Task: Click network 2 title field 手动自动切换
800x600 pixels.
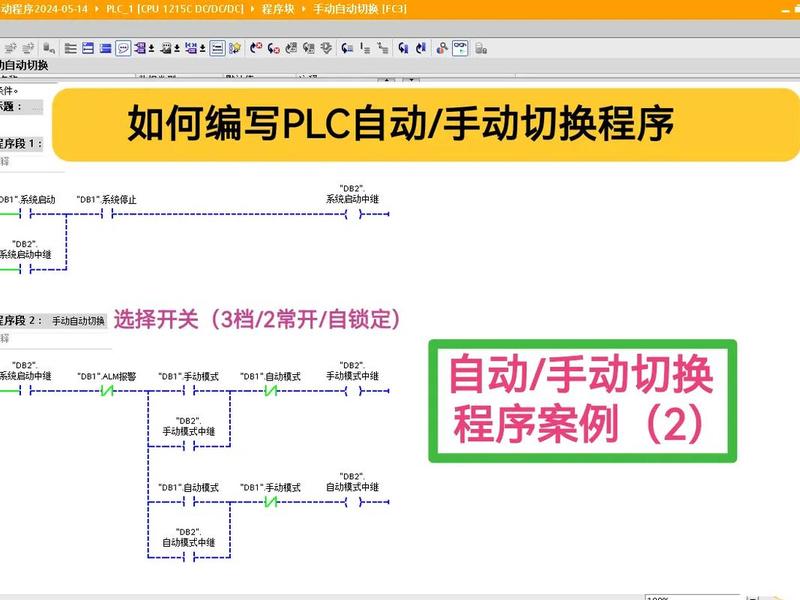Action: click(78, 321)
